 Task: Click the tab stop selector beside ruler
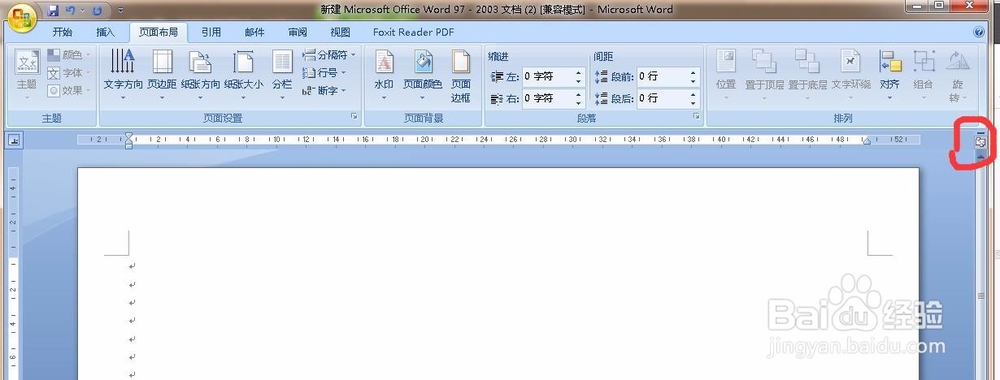point(13,140)
